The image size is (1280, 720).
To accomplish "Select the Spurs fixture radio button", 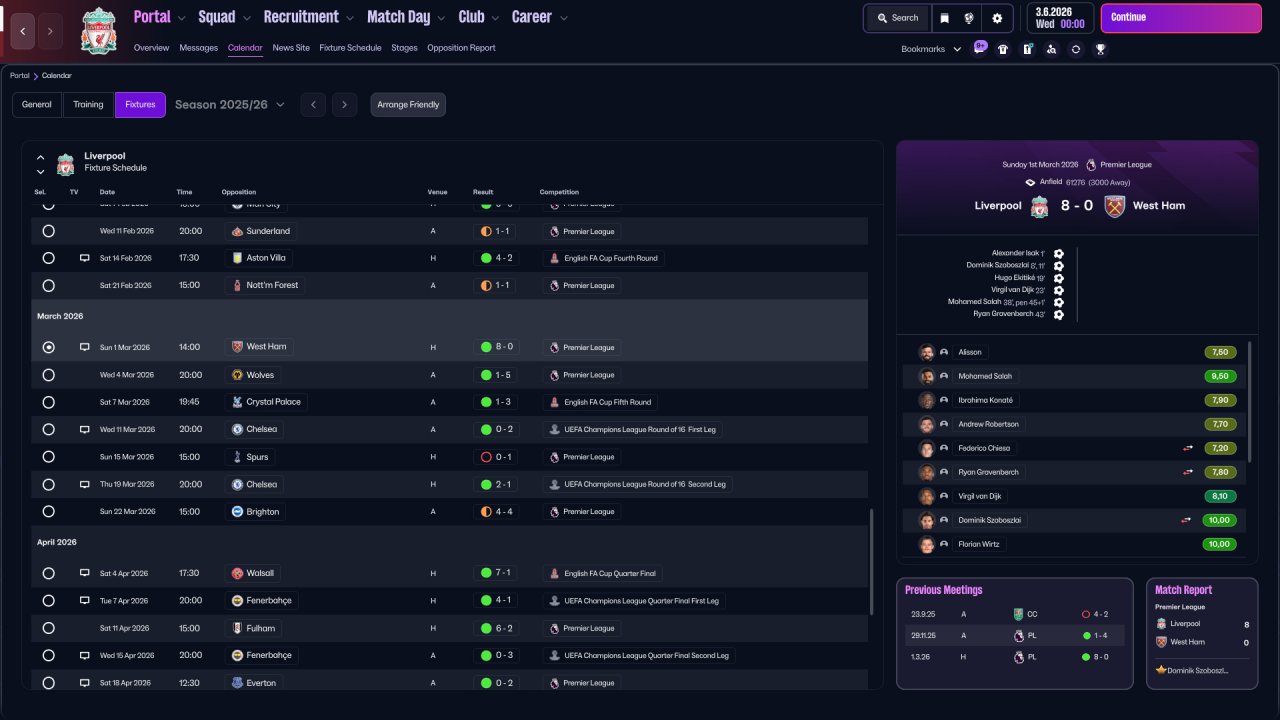I will (48, 457).
